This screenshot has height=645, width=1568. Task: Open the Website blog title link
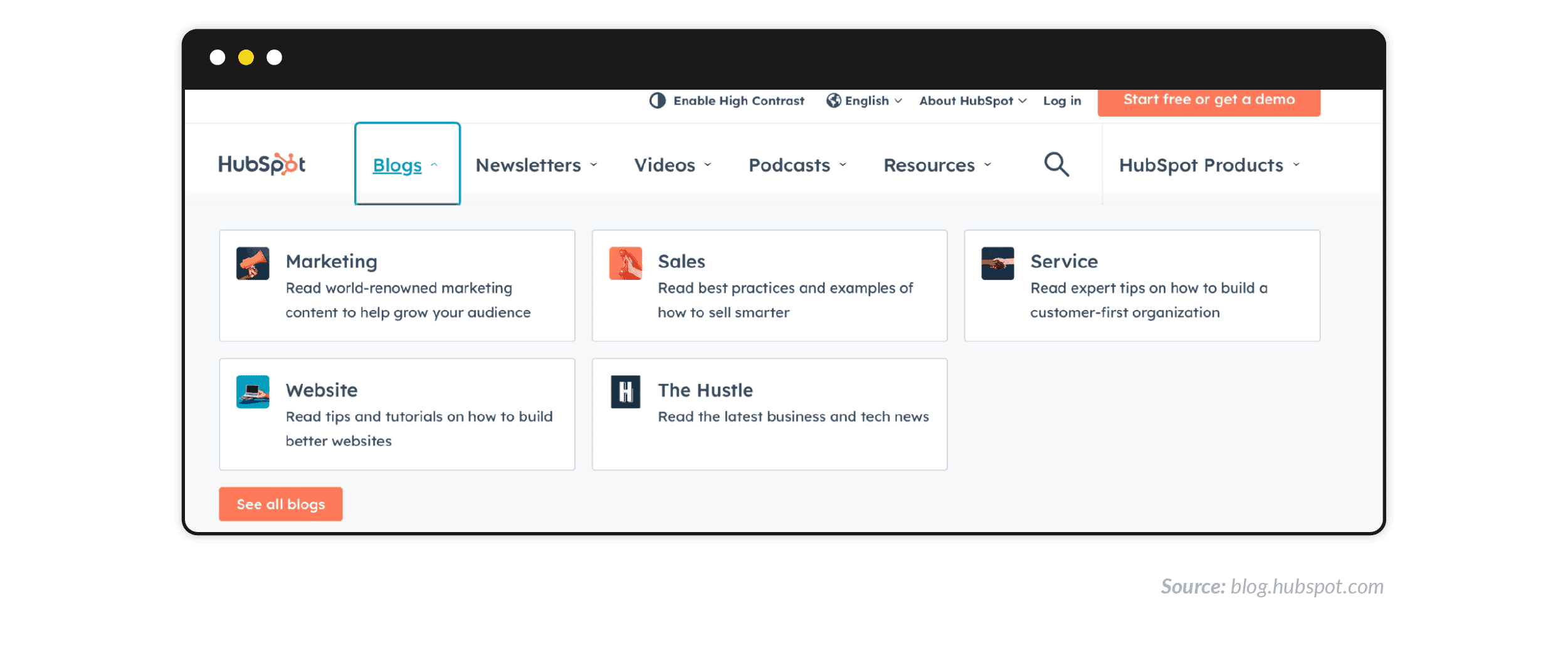coord(322,390)
